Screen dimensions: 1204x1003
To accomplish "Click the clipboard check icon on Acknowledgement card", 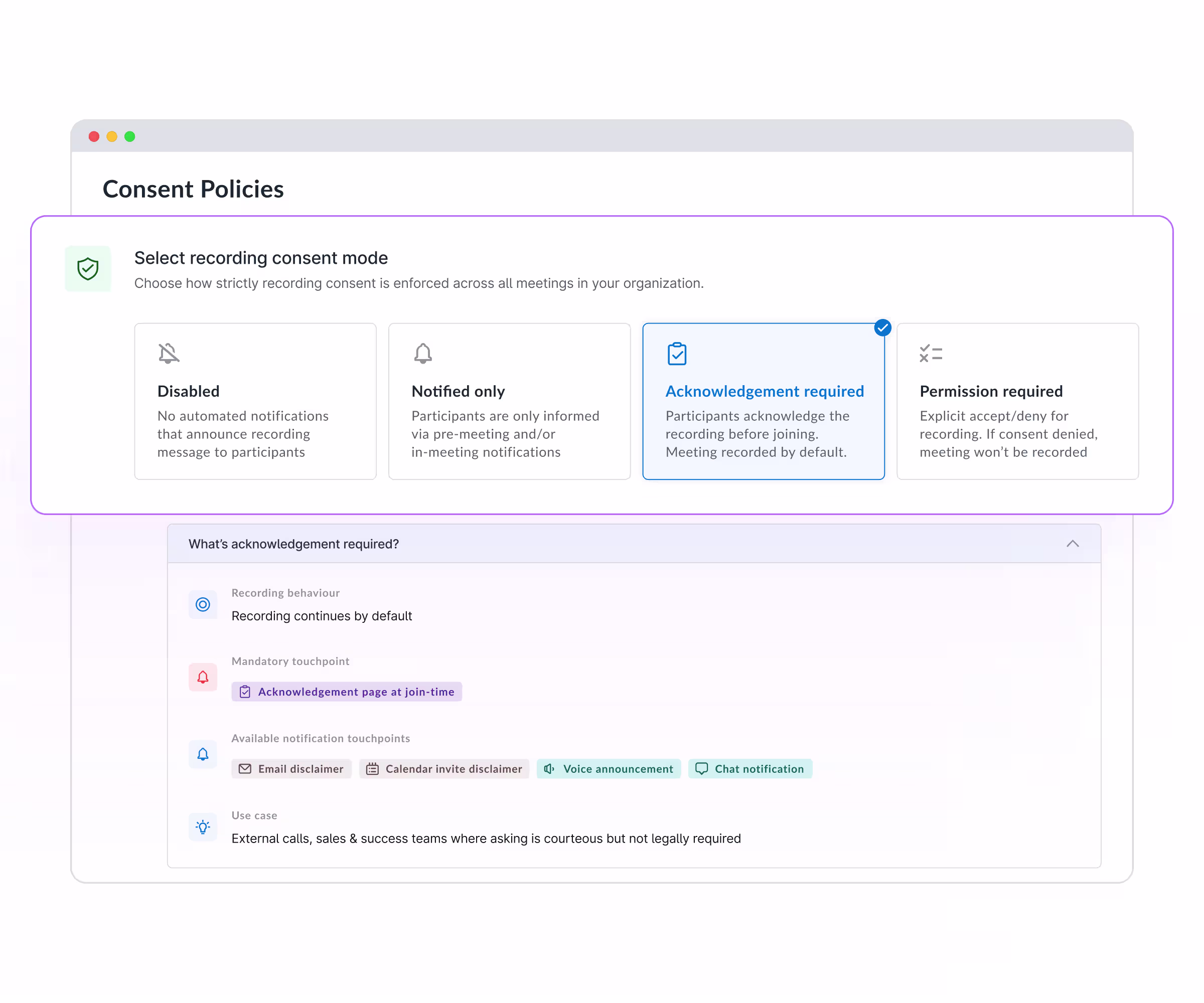I will click(677, 354).
